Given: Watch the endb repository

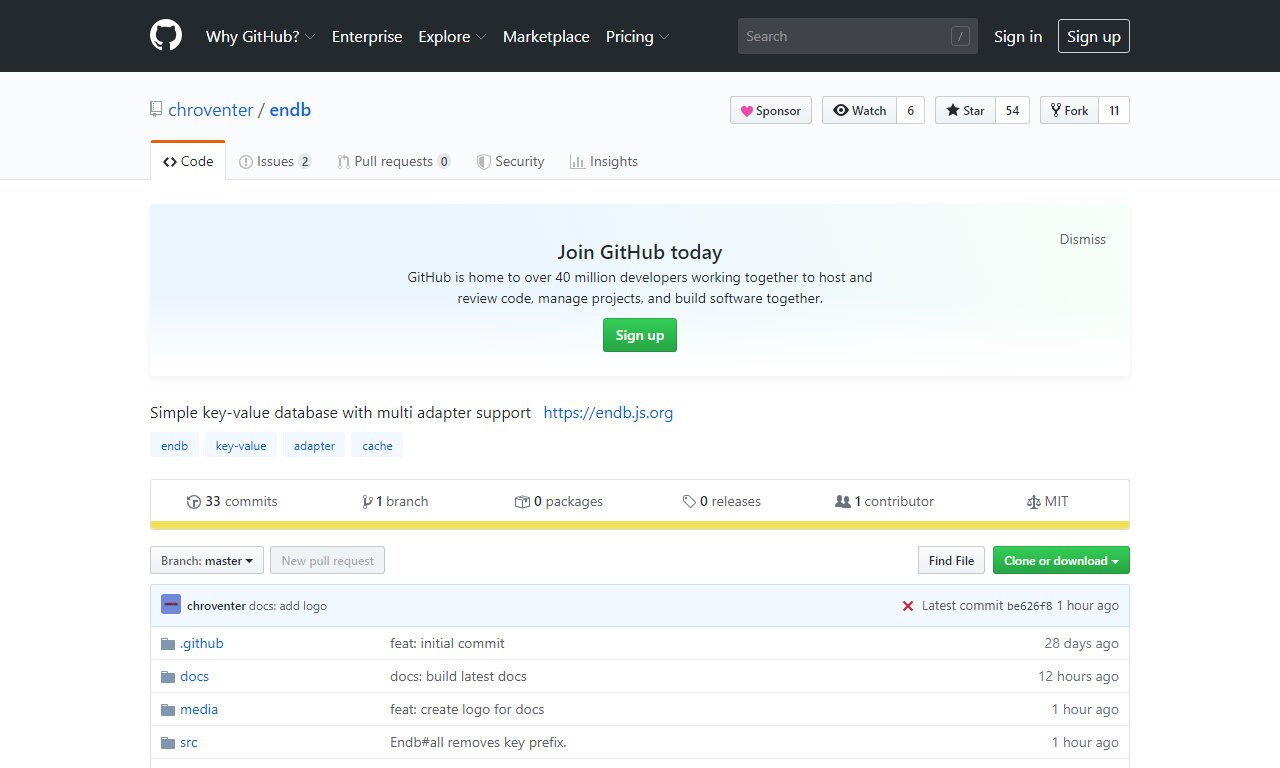Looking at the screenshot, I should tap(859, 110).
